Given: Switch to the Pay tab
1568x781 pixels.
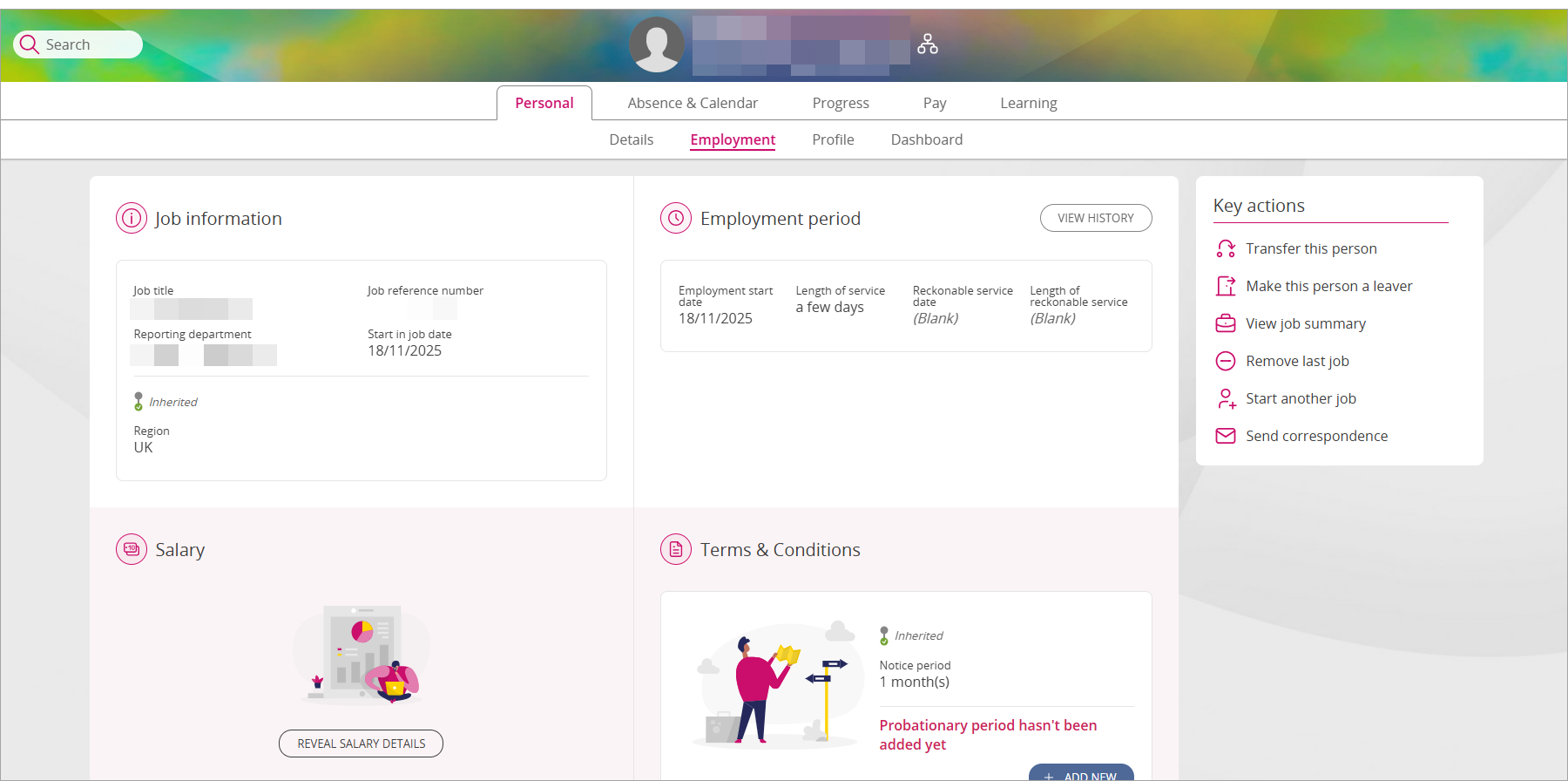Looking at the screenshot, I should [934, 103].
